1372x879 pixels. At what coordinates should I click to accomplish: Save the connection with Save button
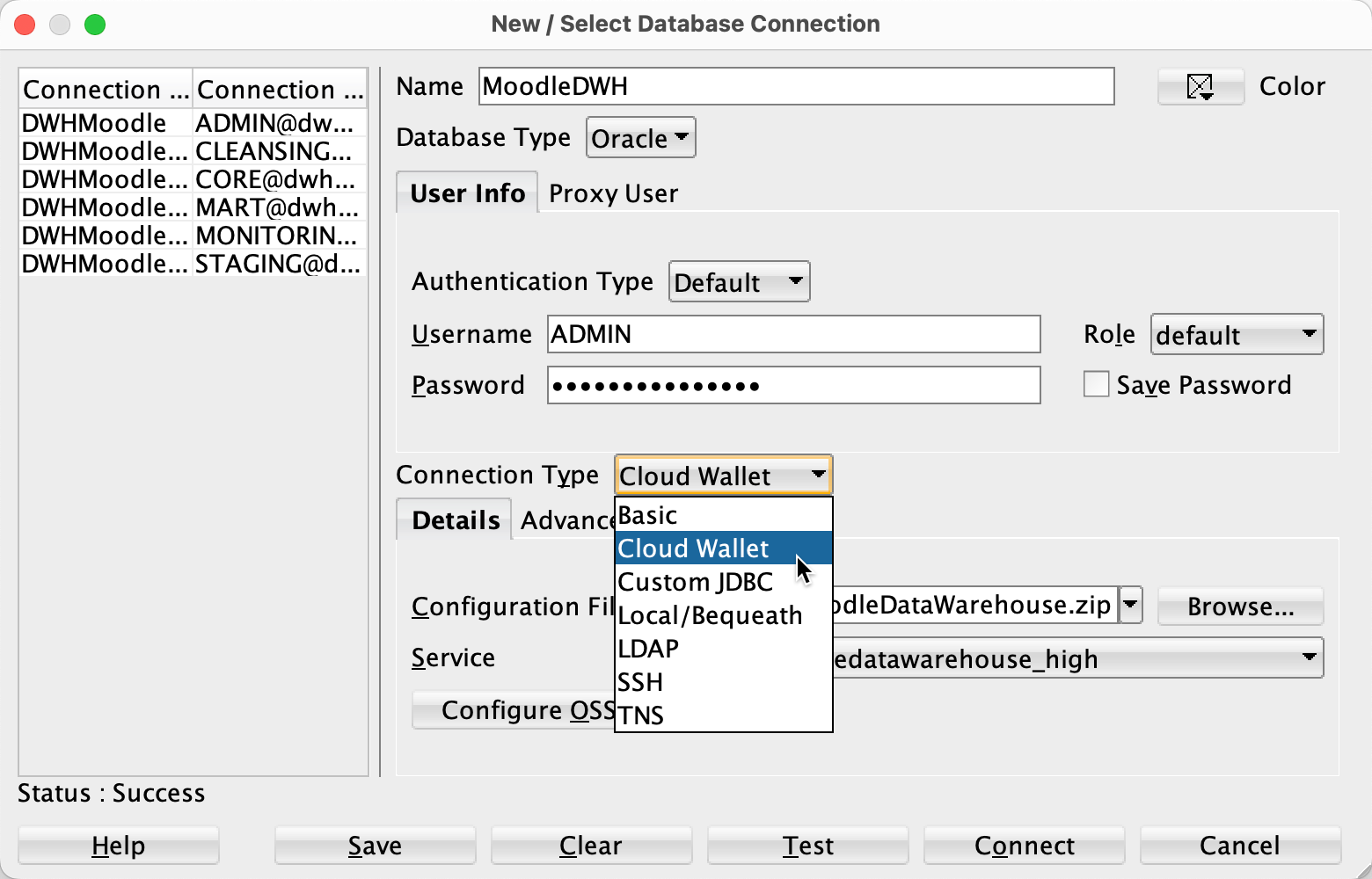(375, 846)
